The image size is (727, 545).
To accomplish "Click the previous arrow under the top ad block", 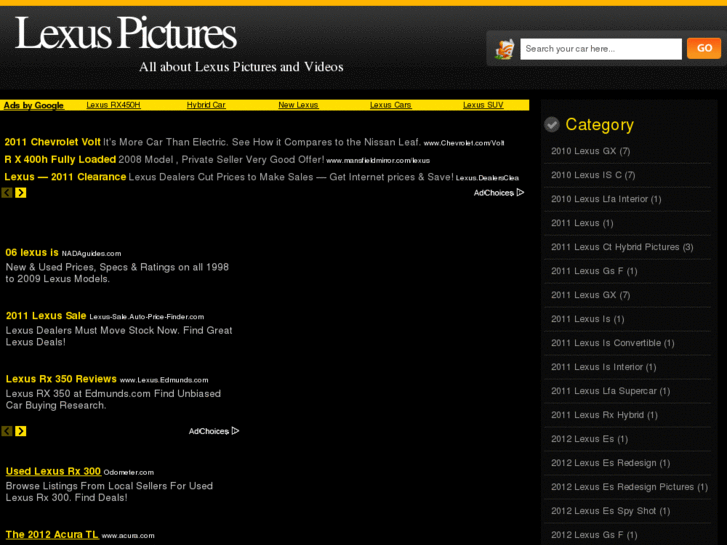I will click(7, 192).
